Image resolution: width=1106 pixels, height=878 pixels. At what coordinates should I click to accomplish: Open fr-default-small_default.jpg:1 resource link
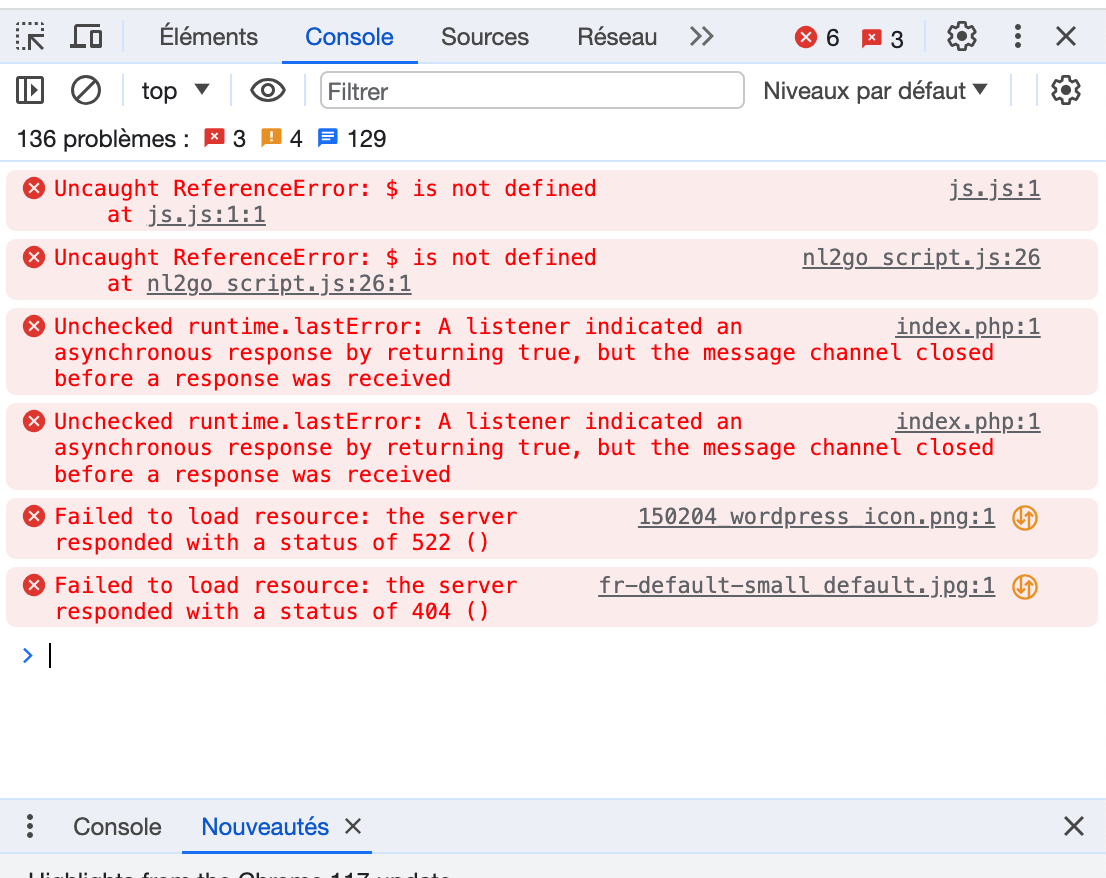[x=797, y=585]
